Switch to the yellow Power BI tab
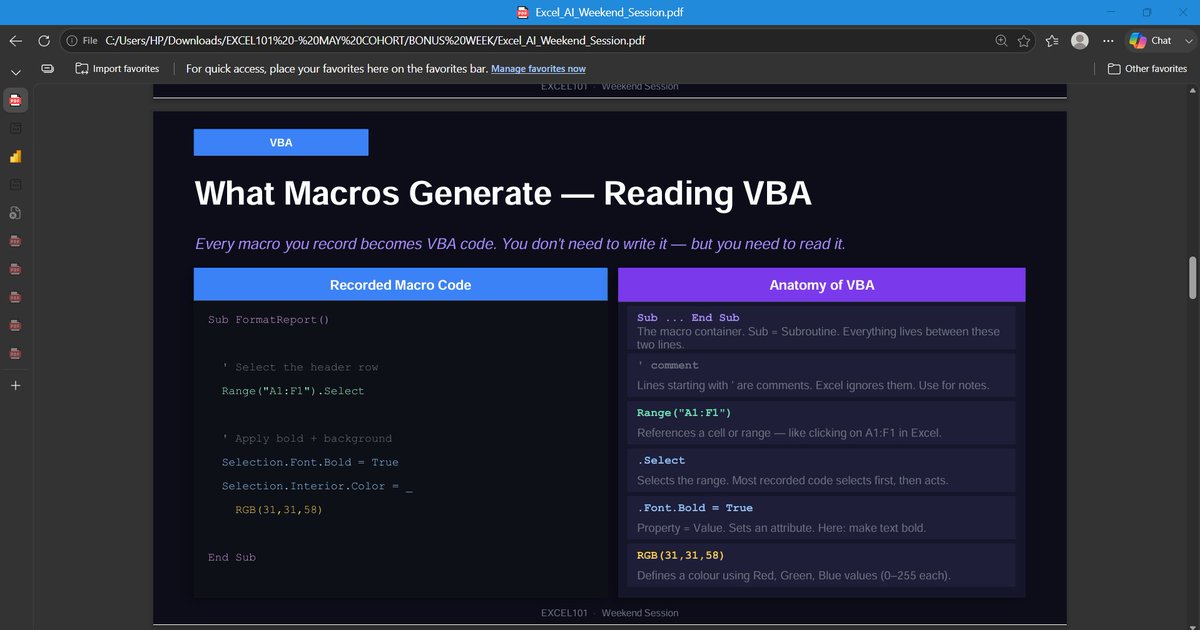The width and height of the screenshot is (1200, 630). click(15, 157)
